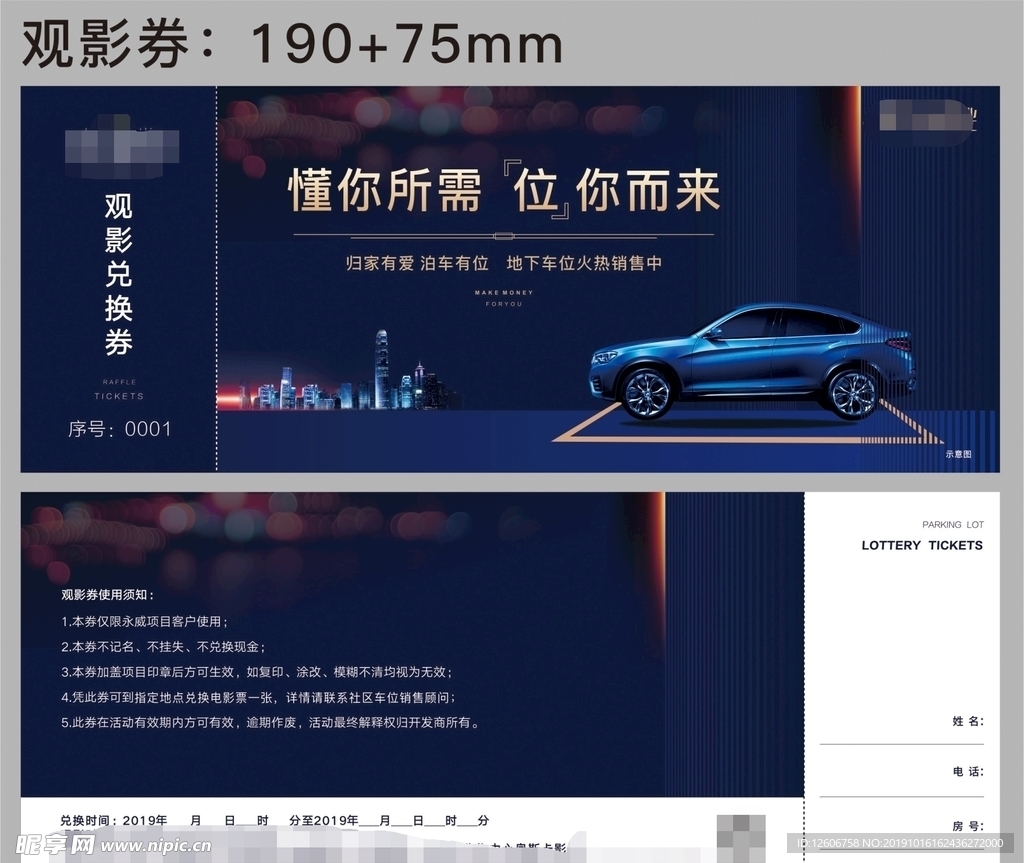Click the 房号 field label
The image size is (1024, 863).
coord(967,826)
